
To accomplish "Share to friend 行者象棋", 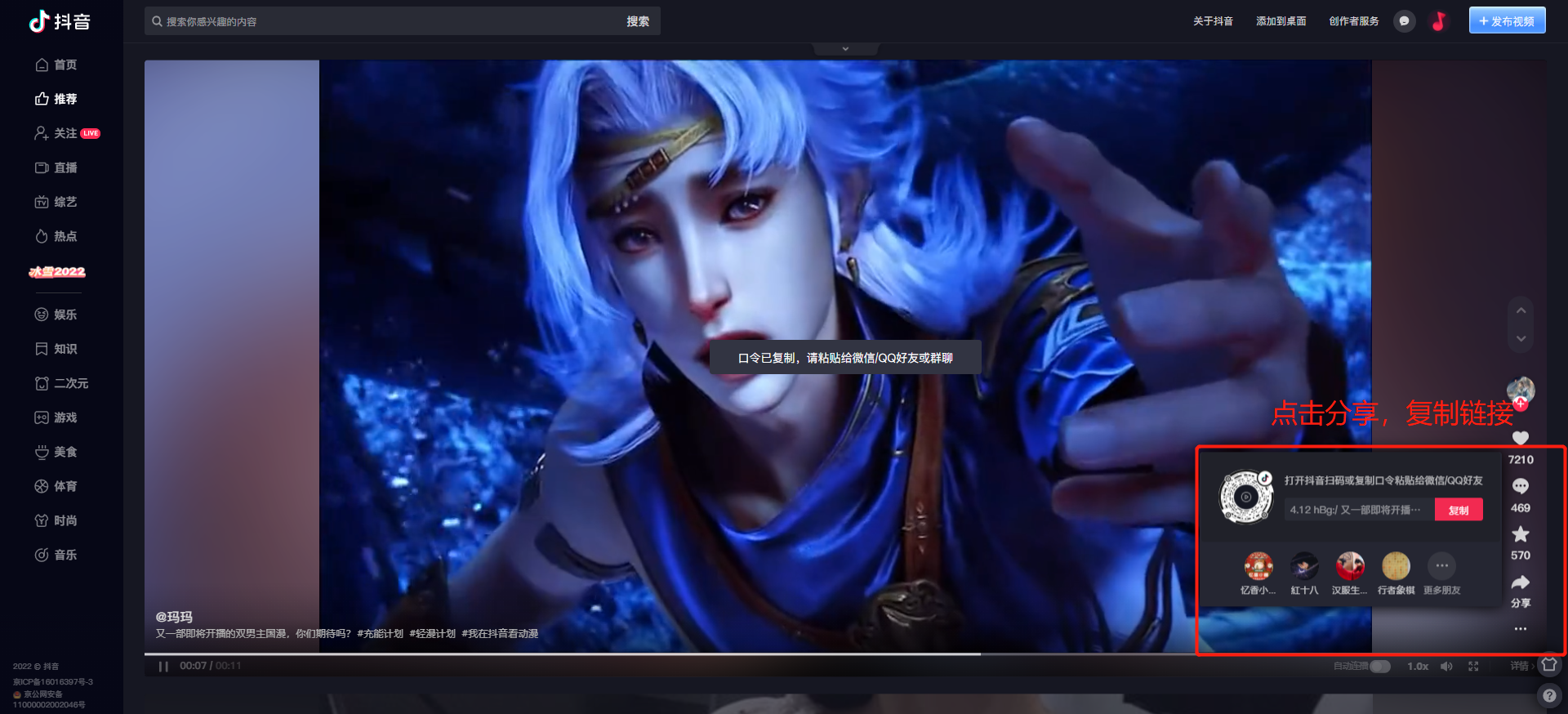I will click(x=1396, y=573).
